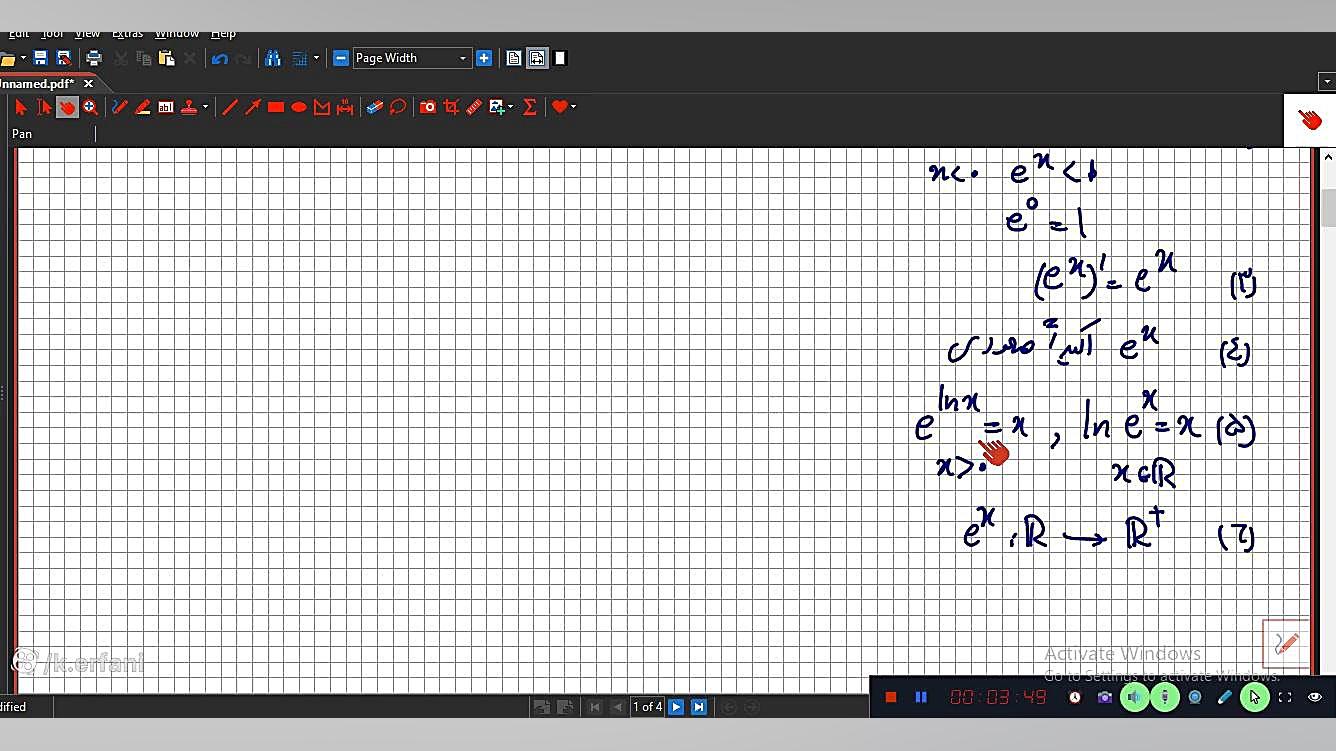Image resolution: width=1336 pixels, height=751 pixels.
Task: Select the Arrow drawing tool
Action: (253, 107)
